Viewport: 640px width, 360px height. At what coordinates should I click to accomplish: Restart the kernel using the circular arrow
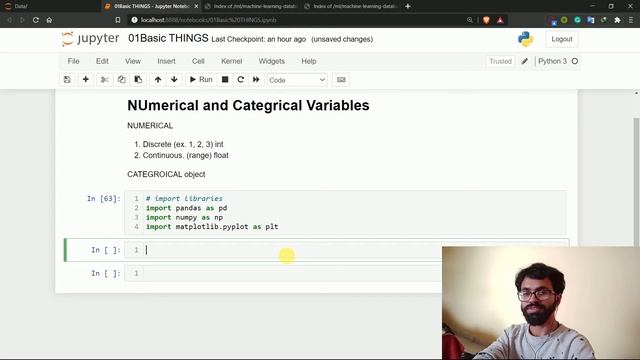pos(241,80)
